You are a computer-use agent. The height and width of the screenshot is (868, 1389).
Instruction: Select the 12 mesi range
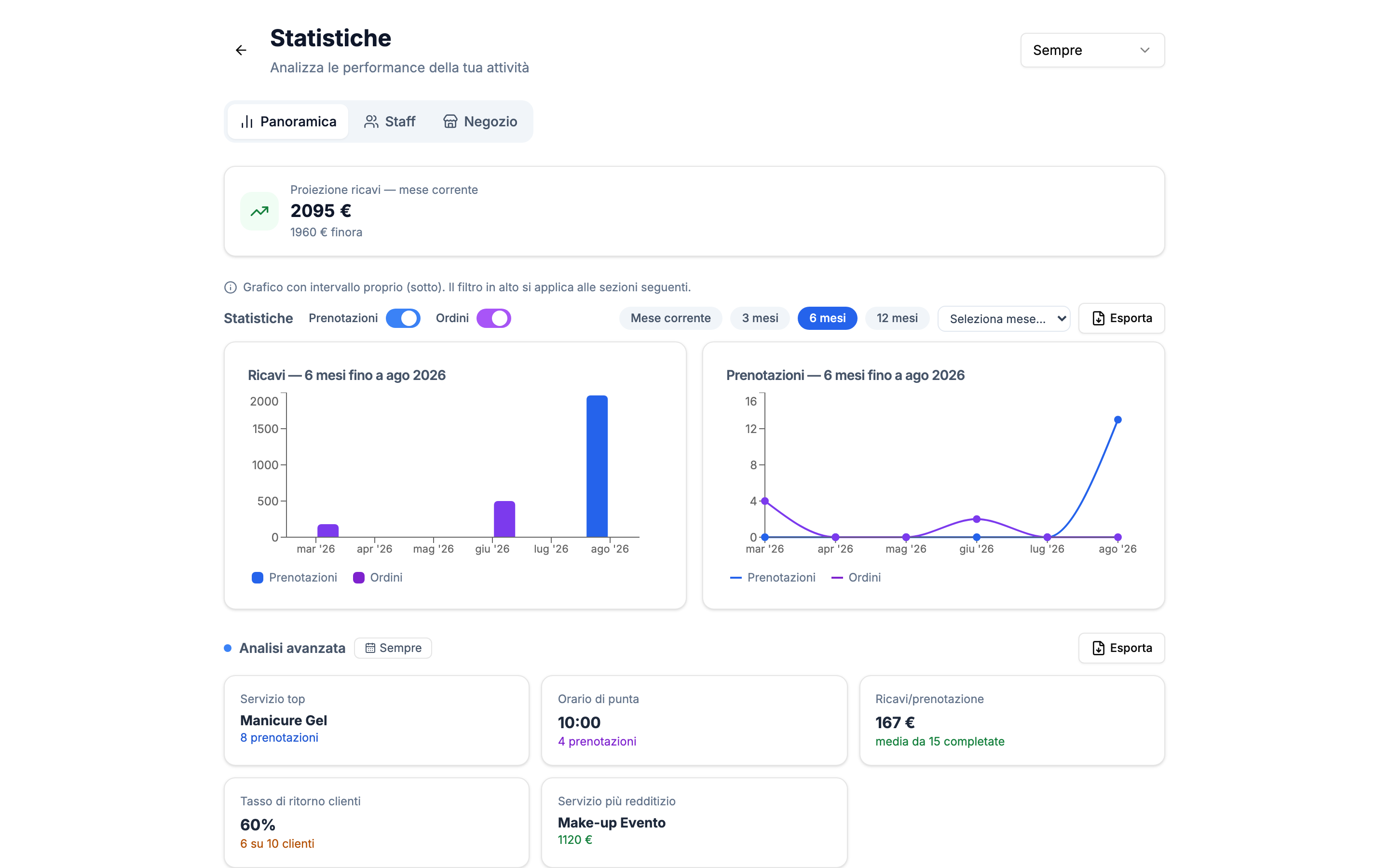coord(897,318)
